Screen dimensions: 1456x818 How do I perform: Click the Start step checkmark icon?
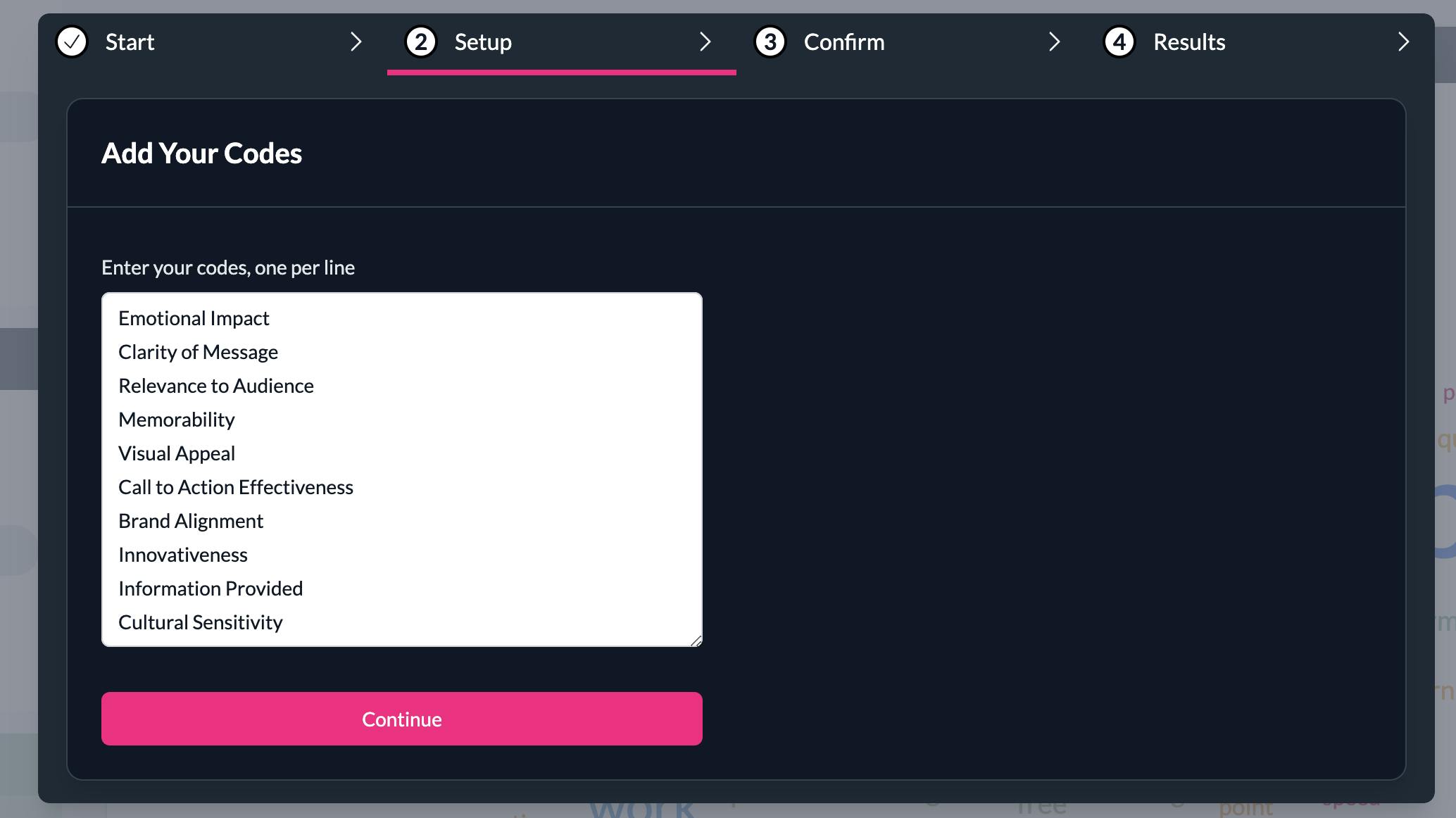(72, 42)
